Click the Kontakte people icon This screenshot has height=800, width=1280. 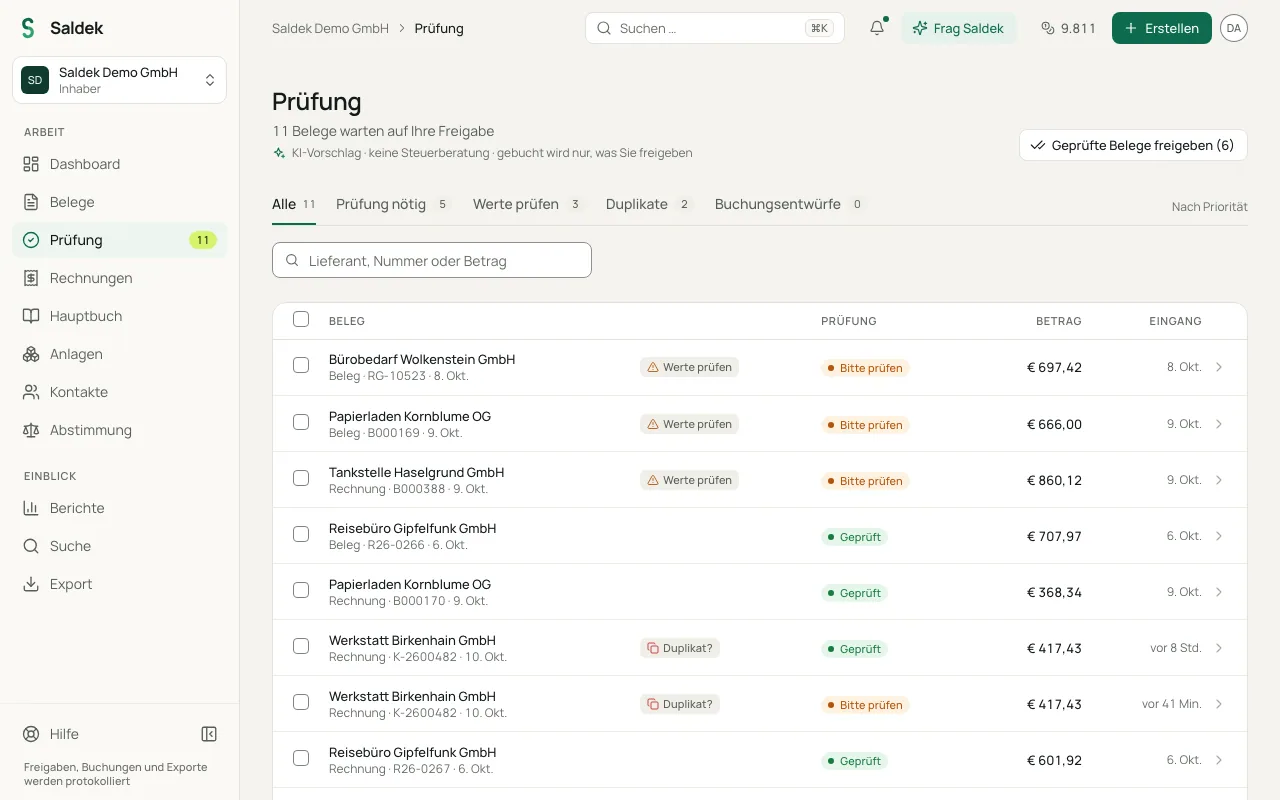[31, 392]
